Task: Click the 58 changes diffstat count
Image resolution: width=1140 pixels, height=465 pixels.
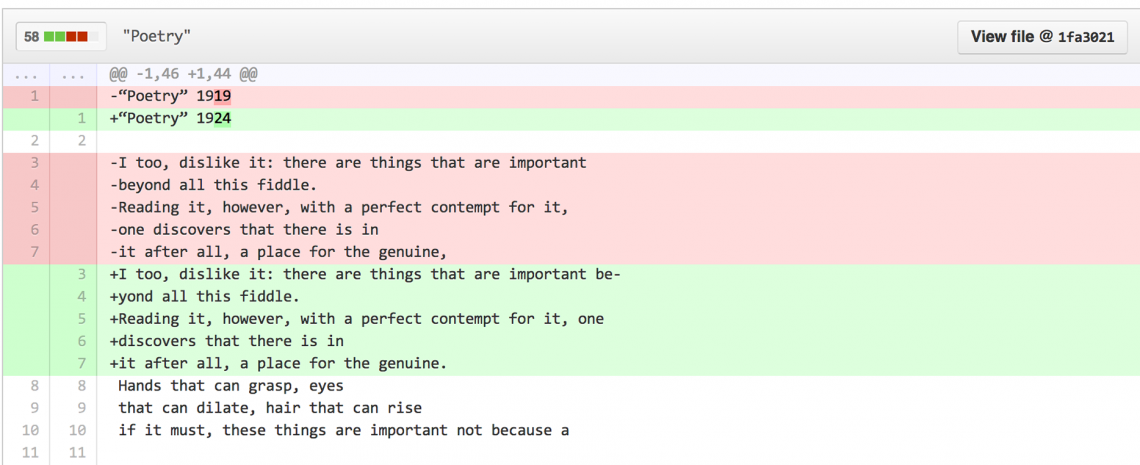Action: click(x=32, y=37)
